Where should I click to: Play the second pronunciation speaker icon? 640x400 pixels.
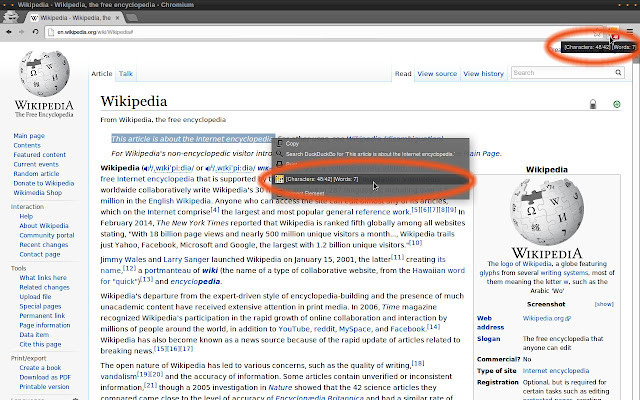pos(208,168)
